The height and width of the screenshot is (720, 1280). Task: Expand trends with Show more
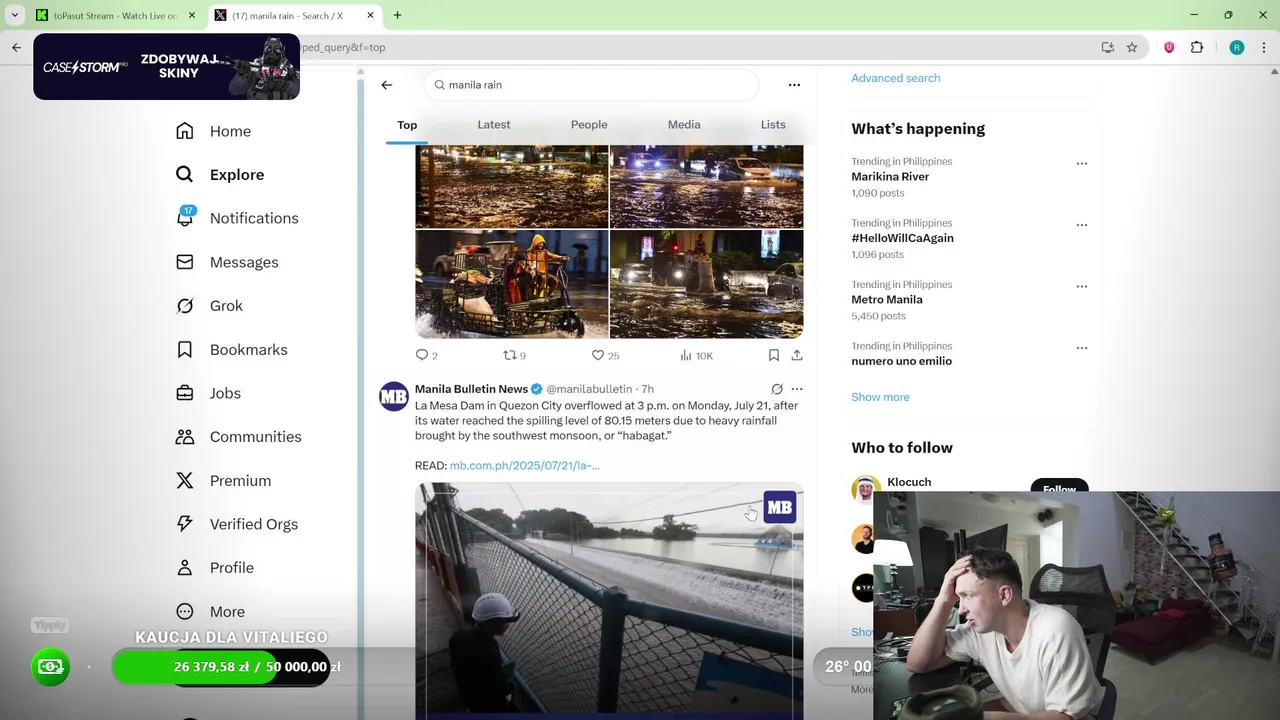click(880, 397)
